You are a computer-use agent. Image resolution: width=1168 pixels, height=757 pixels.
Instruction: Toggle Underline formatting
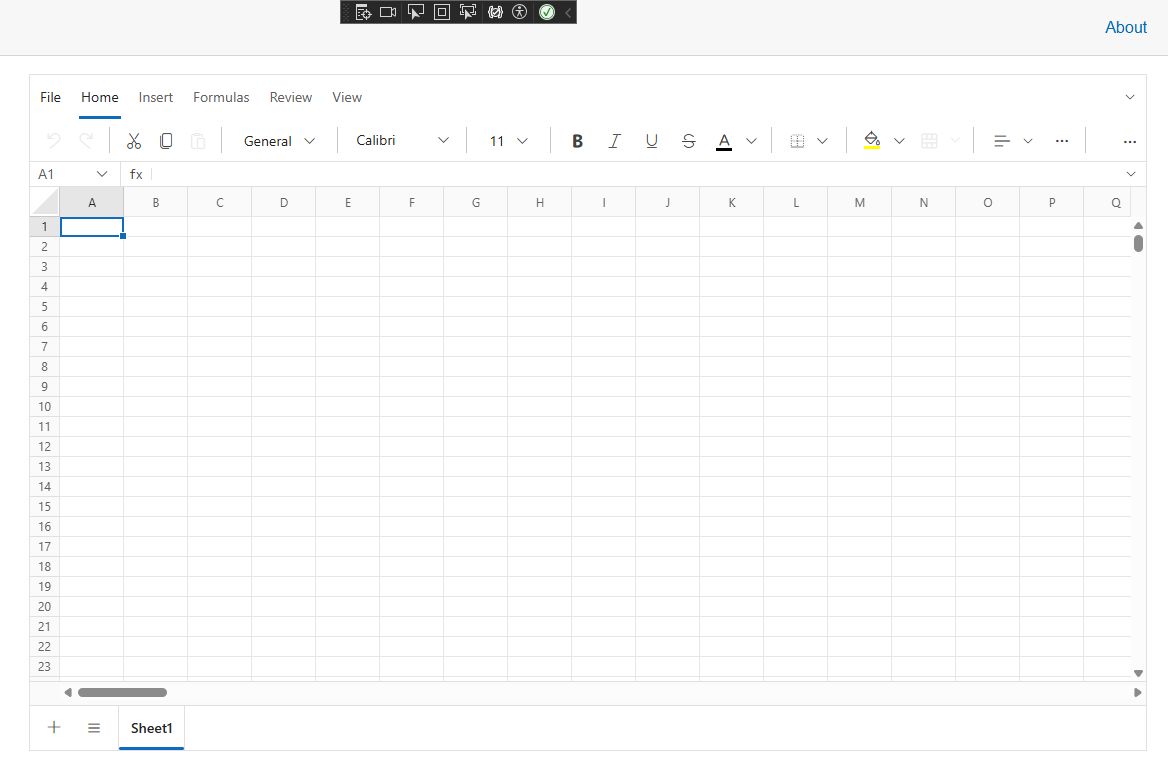pyautogui.click(x=652, y=141)
